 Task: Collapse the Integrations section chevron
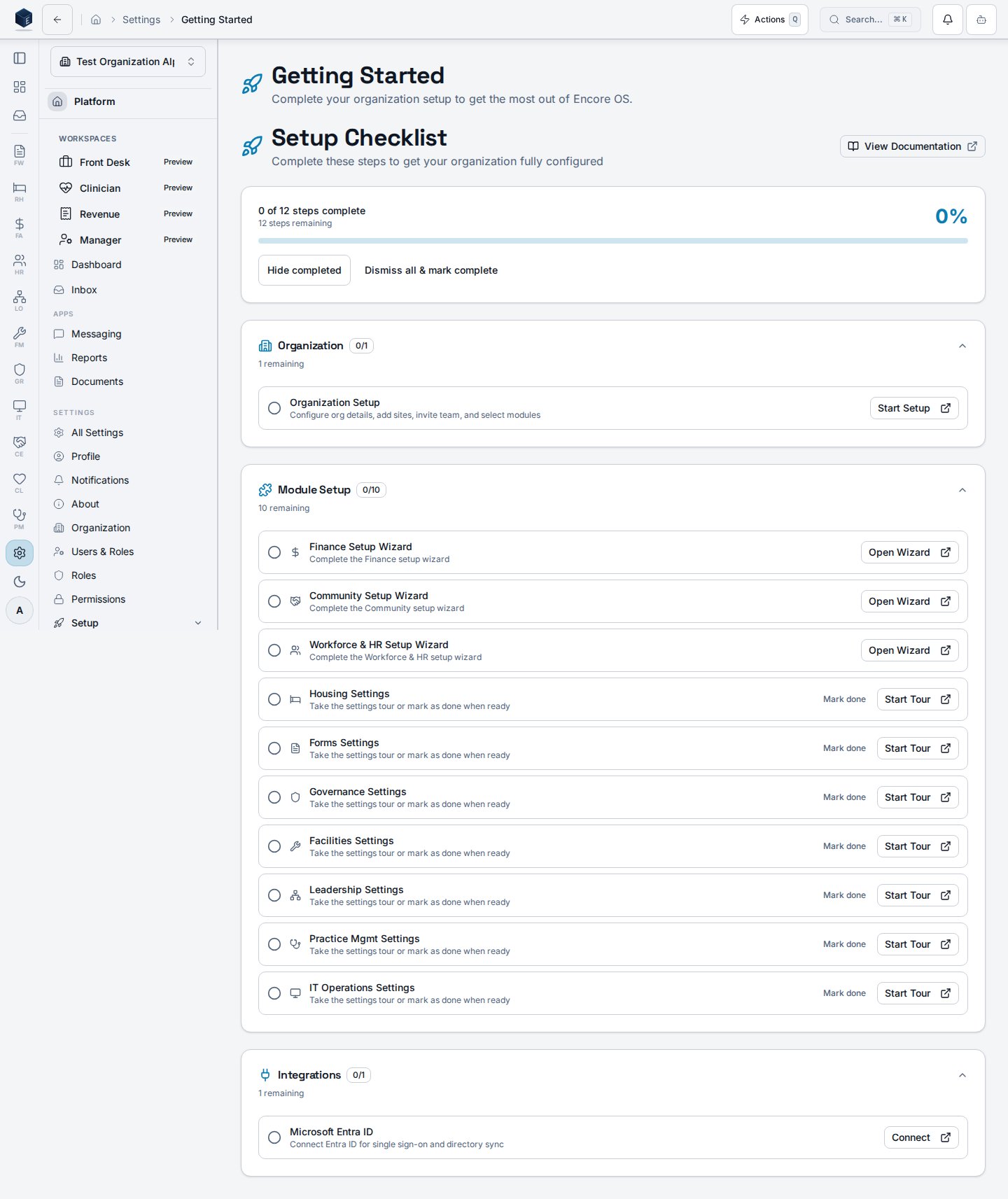[x=962, y=1075]
